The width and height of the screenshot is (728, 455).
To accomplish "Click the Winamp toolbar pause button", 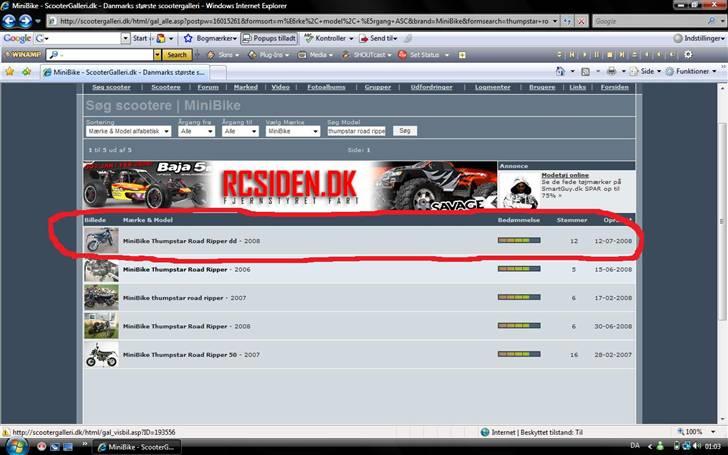I will [x=597, y=55].
